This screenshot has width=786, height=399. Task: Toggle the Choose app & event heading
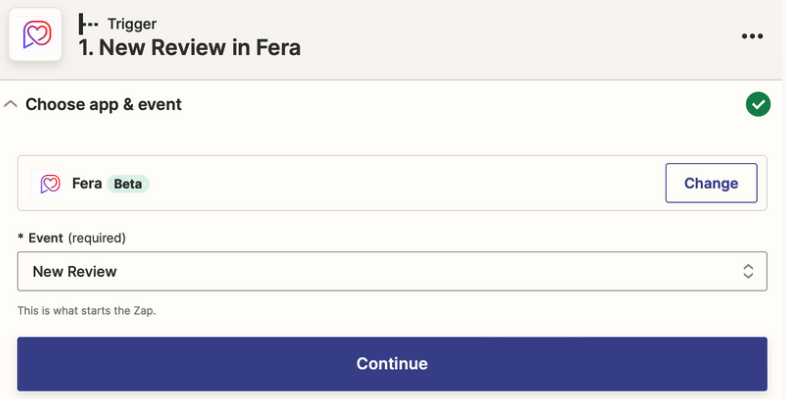pos(103,104)
